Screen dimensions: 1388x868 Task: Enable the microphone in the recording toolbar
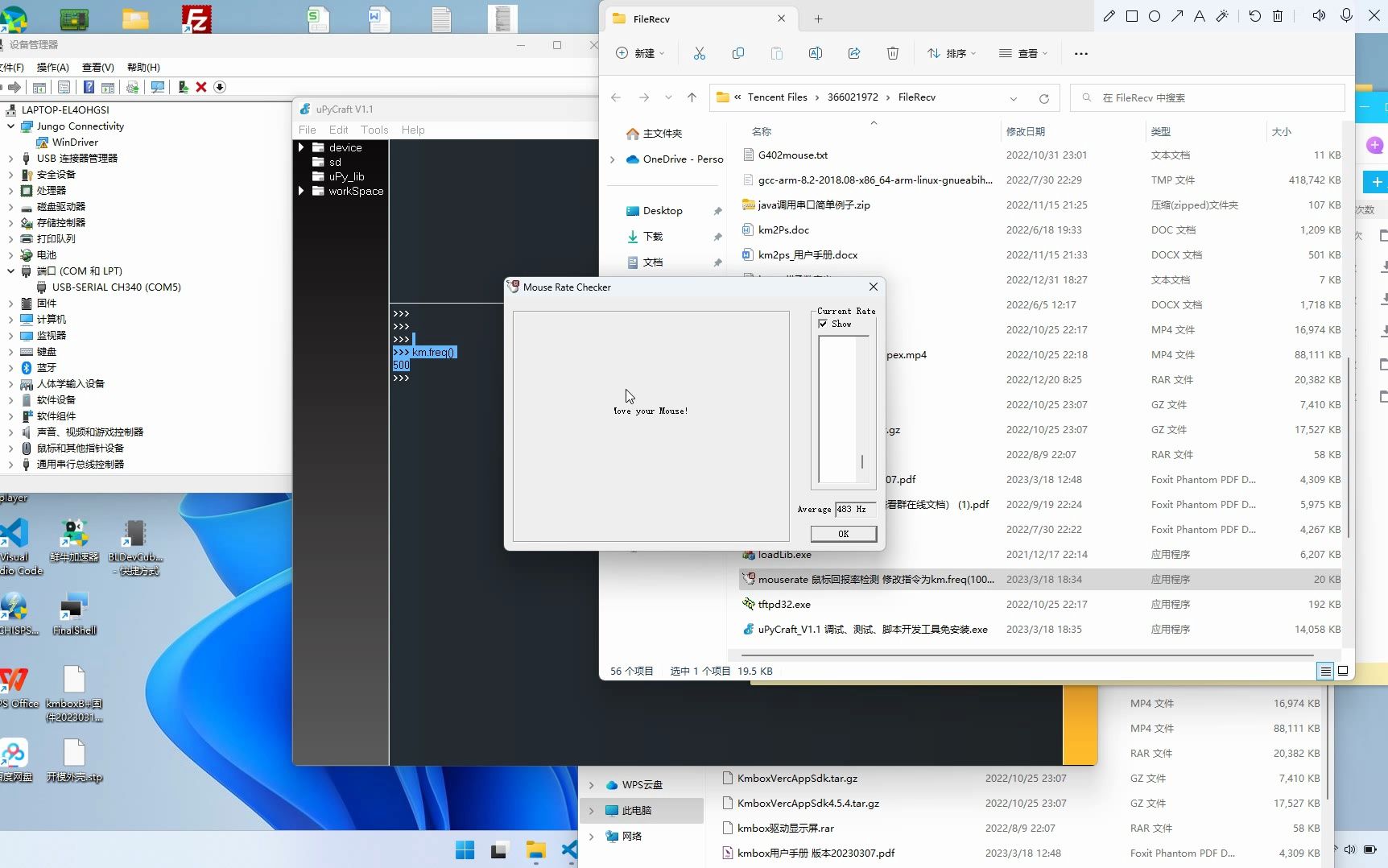point(1345,15)
